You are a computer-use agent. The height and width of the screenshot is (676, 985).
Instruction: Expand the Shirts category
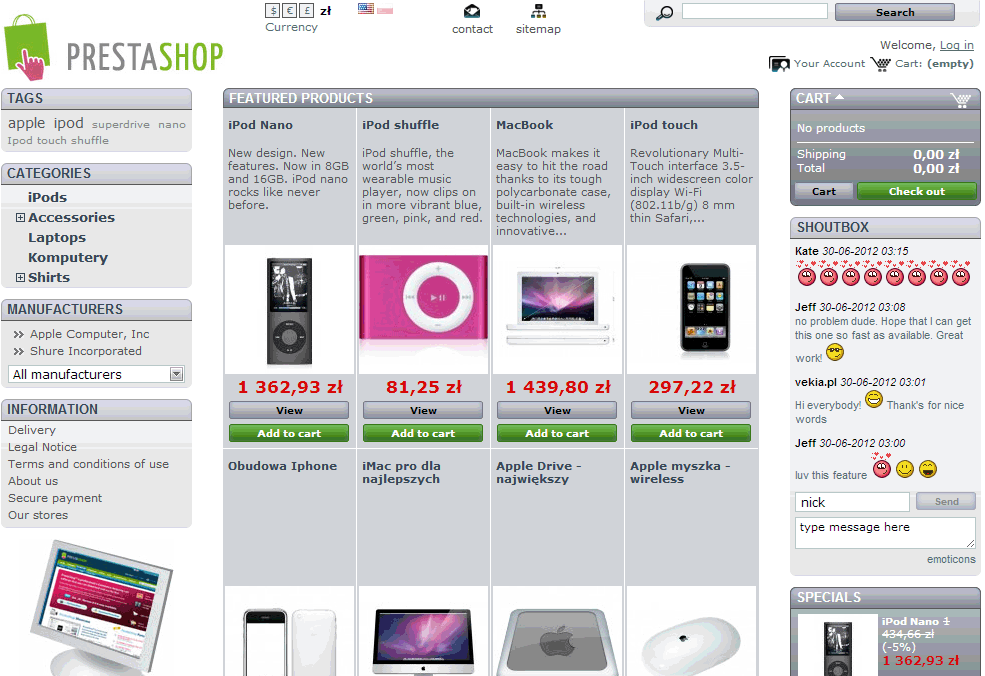(x=20, y=277)
